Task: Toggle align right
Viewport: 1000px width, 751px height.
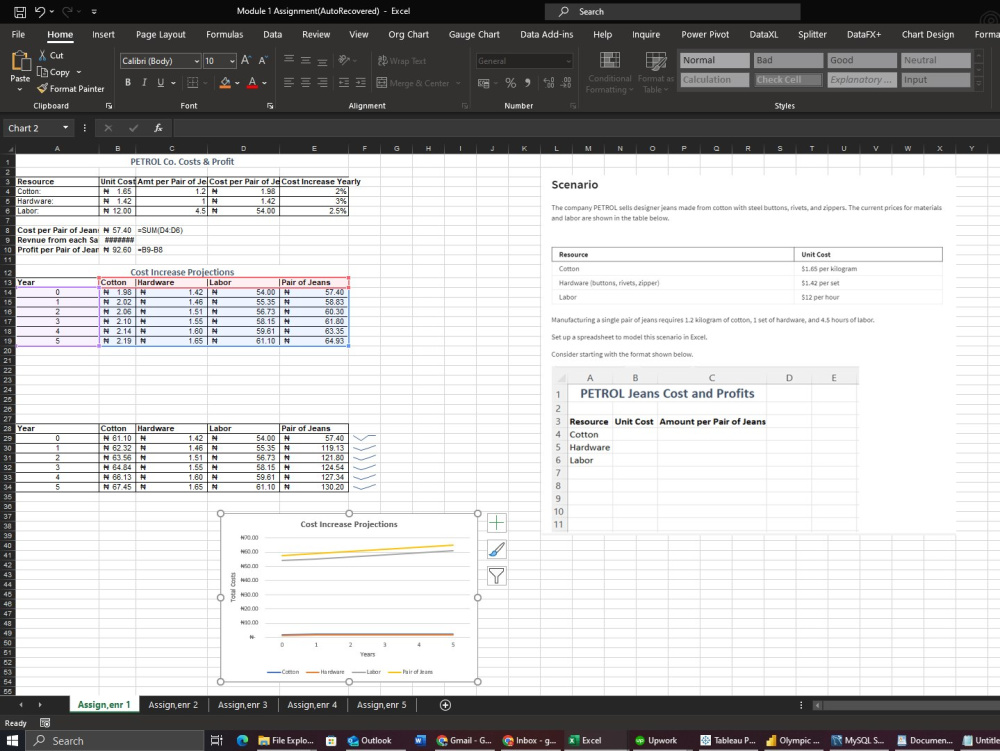Action: point(322,82)
